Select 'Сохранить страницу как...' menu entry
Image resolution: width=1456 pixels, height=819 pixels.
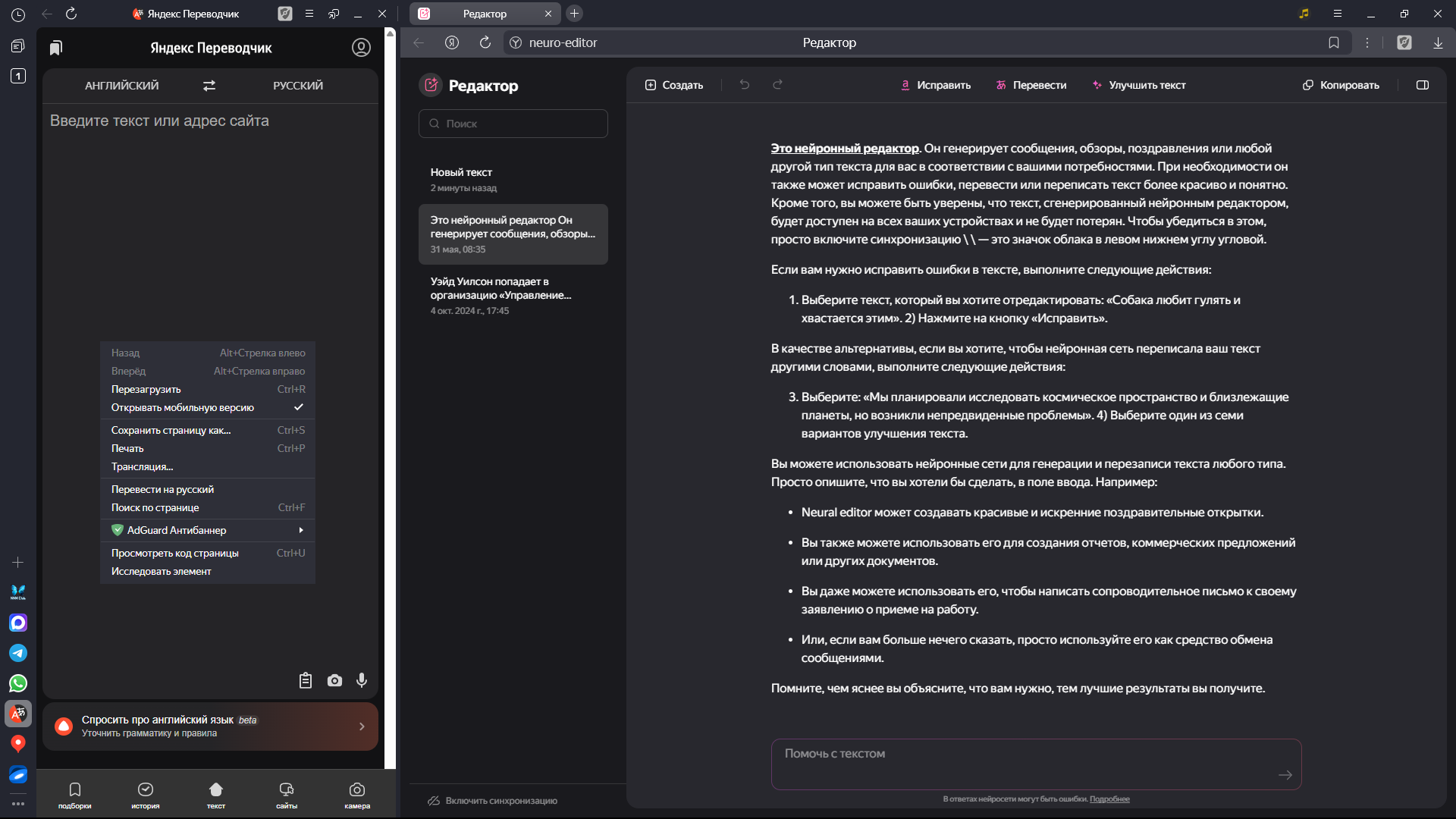208,430
